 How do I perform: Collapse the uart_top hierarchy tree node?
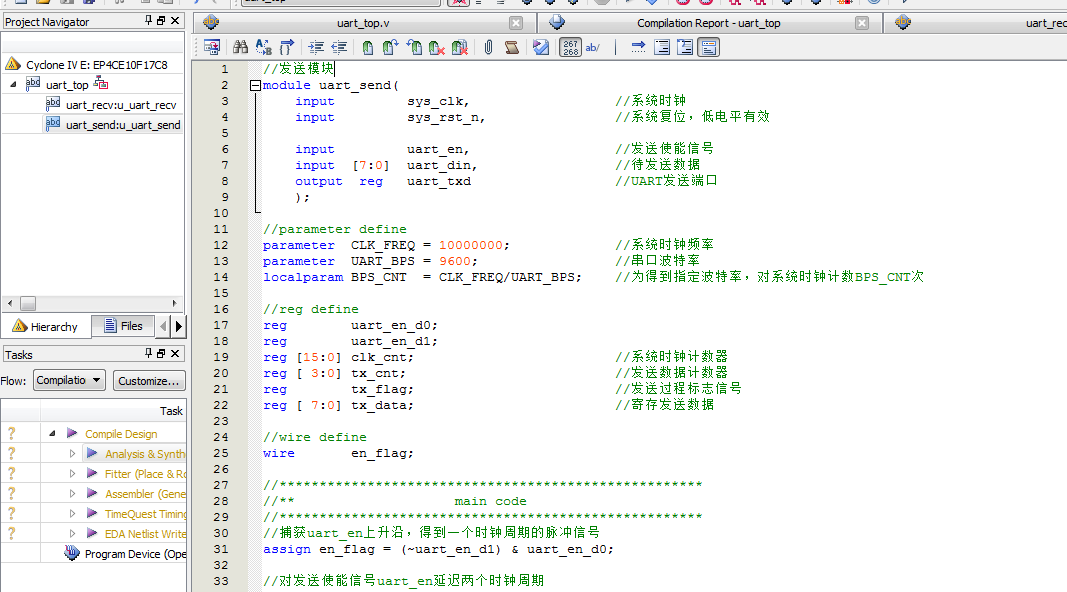(14, 85)
